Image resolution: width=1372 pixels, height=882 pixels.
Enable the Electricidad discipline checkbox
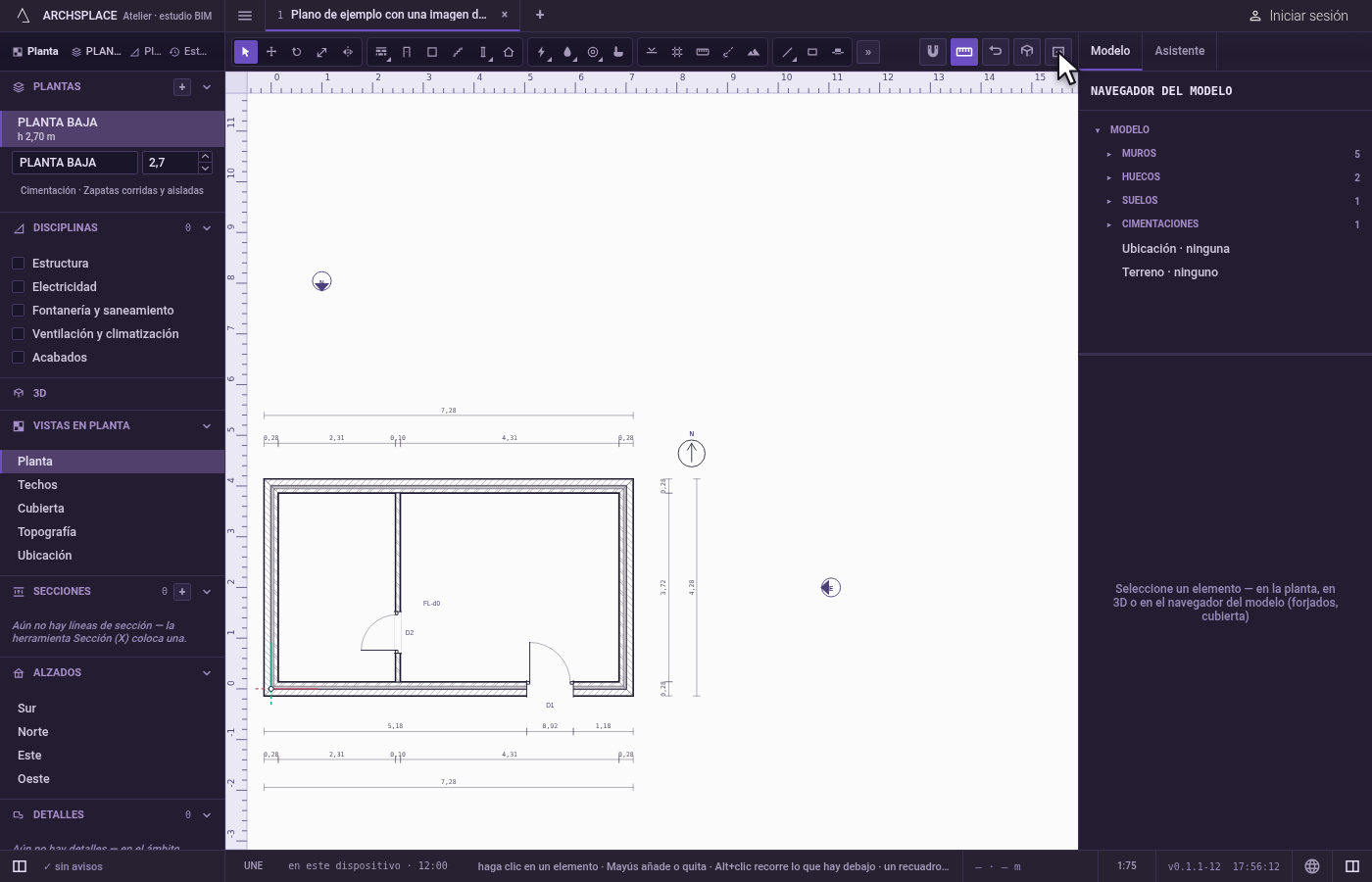coord(18,287)
